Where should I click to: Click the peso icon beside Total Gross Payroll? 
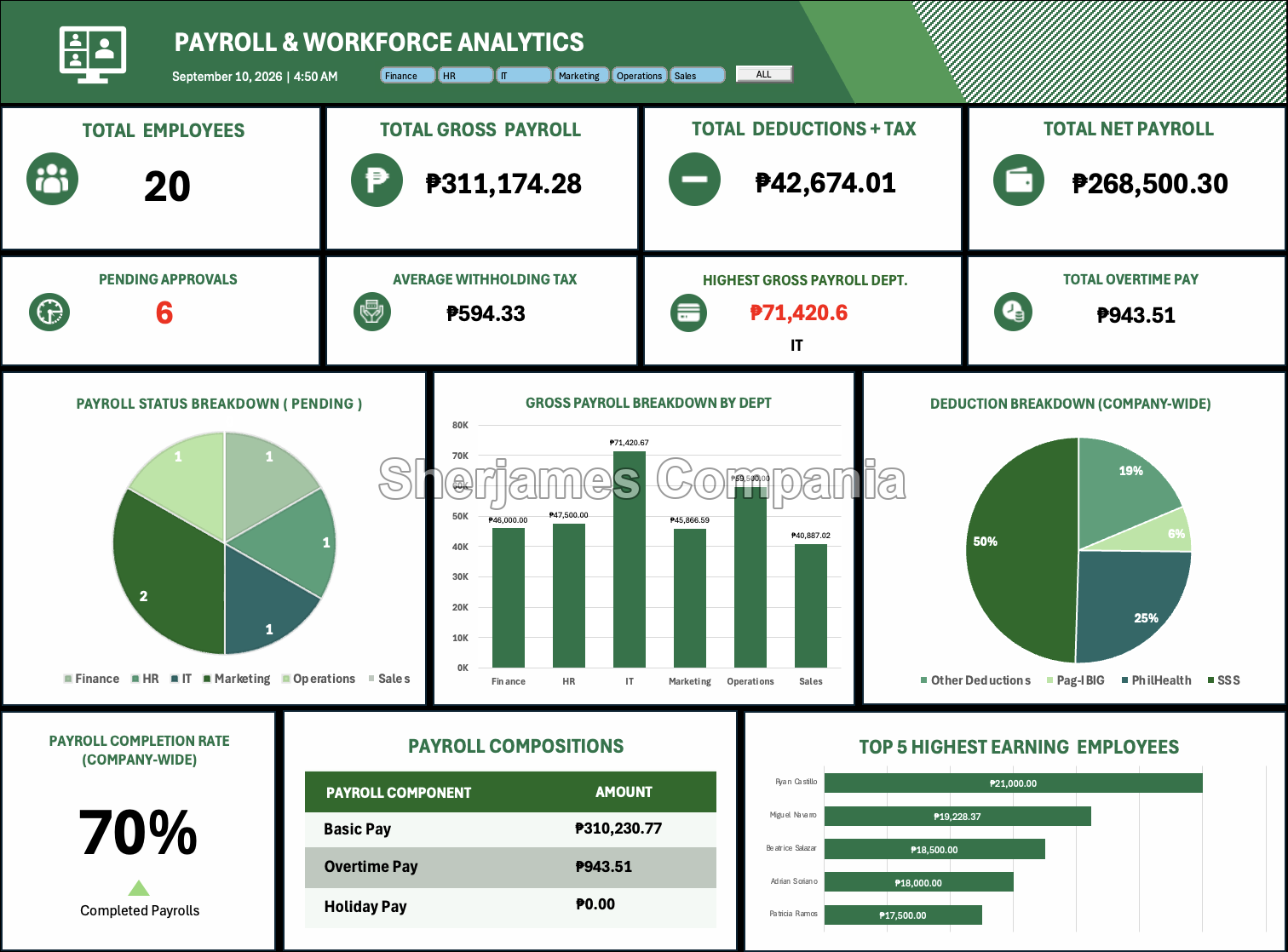(377, 180)
